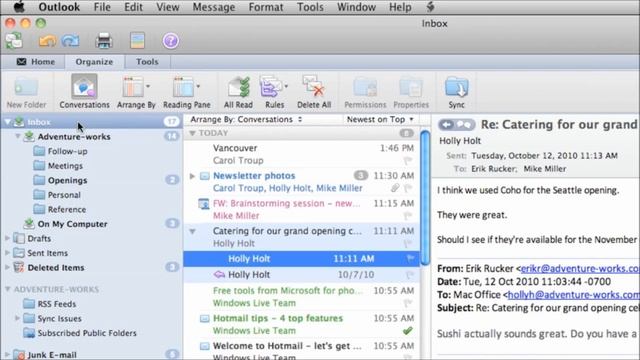Open the File menu
640x360 pixels.
(x=102, y=7)
